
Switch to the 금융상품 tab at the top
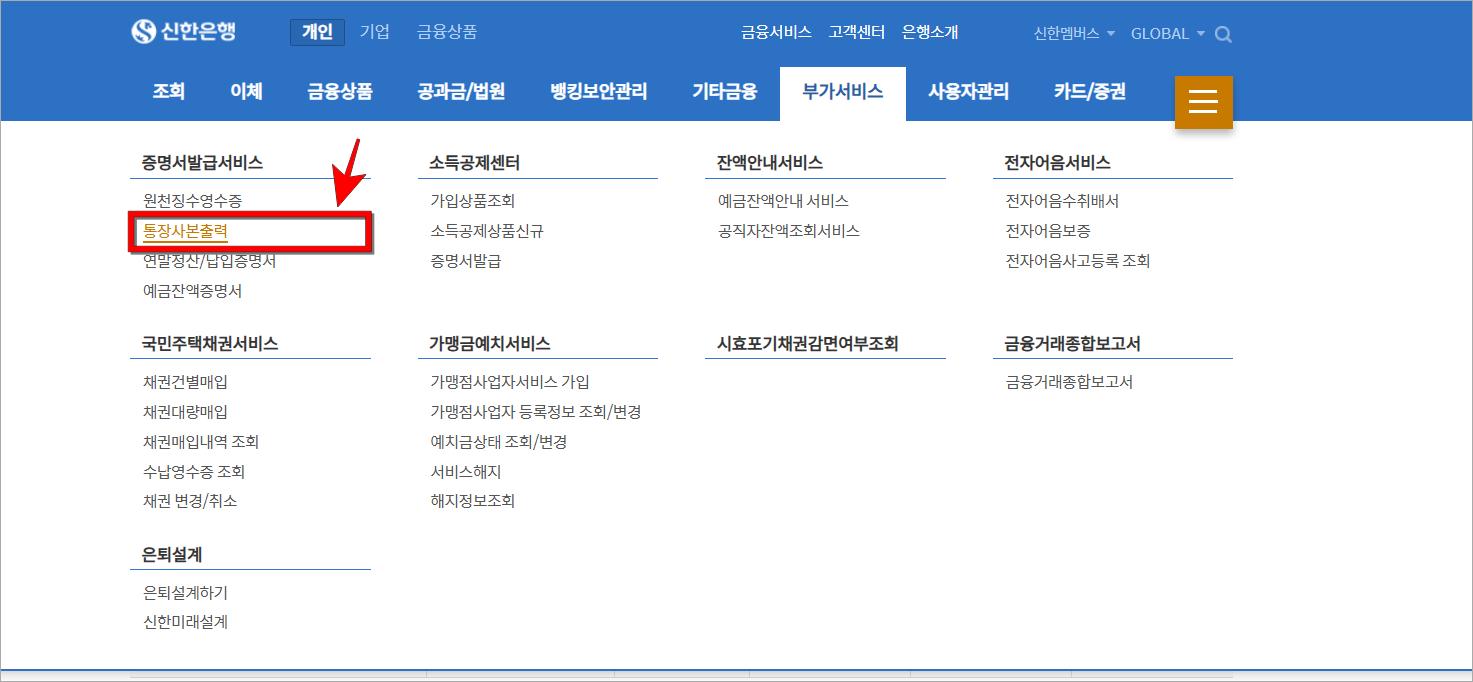click(x=446, y=31)
